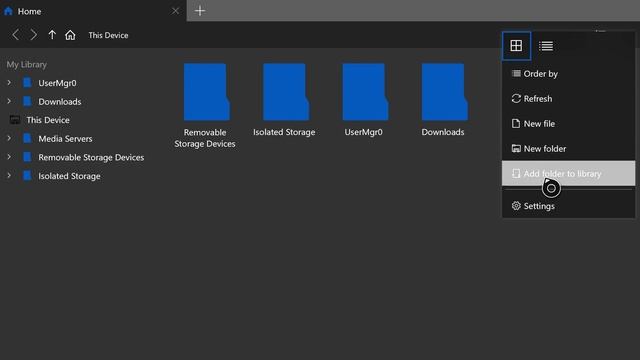Click blue folder icon beside sidebar Downloads
This screenshot has width=640, height=360.
(27, 101)
